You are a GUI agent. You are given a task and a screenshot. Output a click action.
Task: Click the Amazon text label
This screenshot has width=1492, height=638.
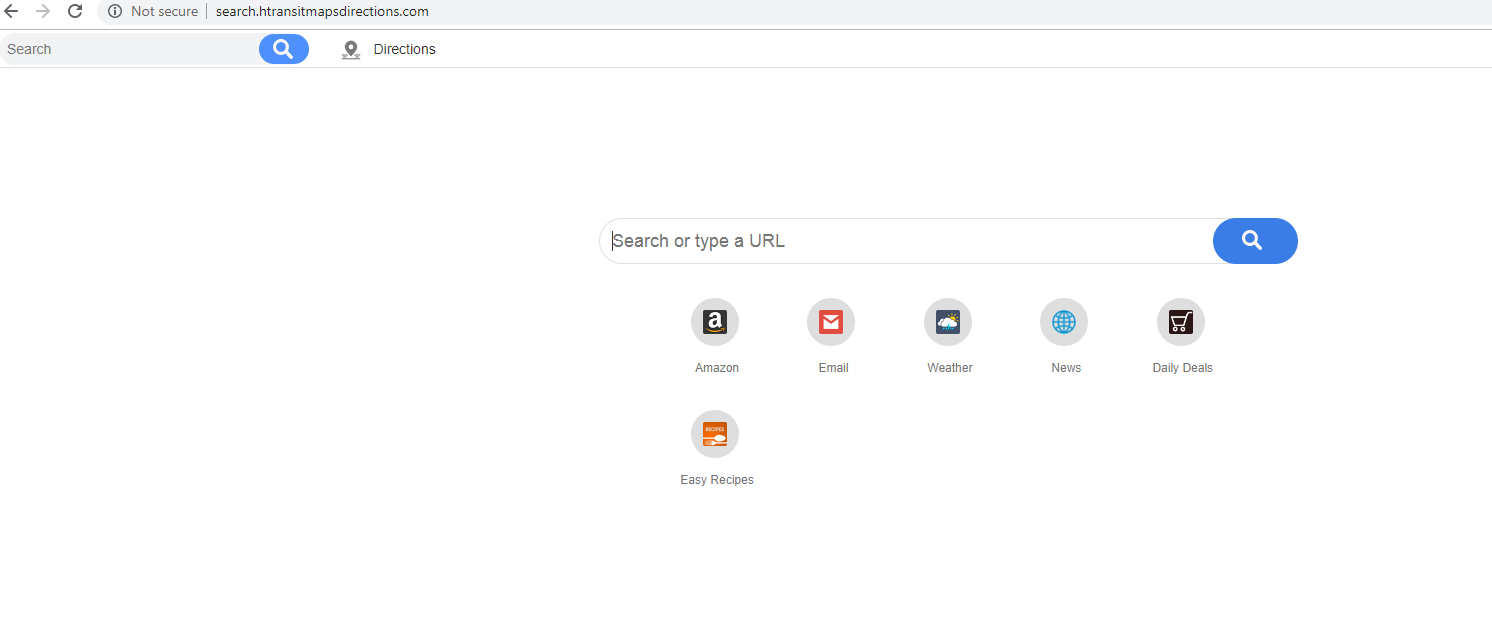point(717,368)
